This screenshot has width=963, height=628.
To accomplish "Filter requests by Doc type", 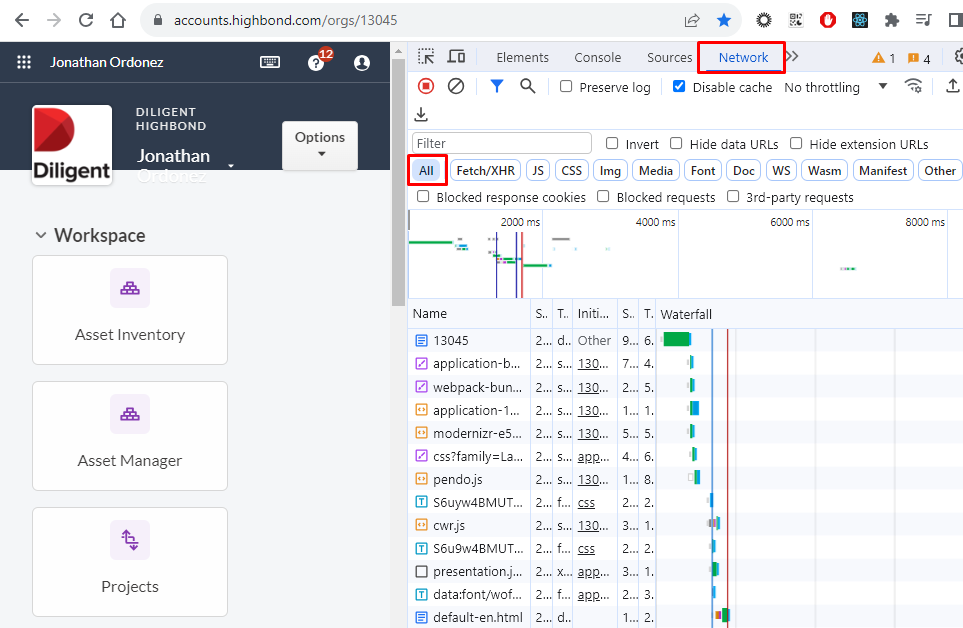I will pos(744,171).
